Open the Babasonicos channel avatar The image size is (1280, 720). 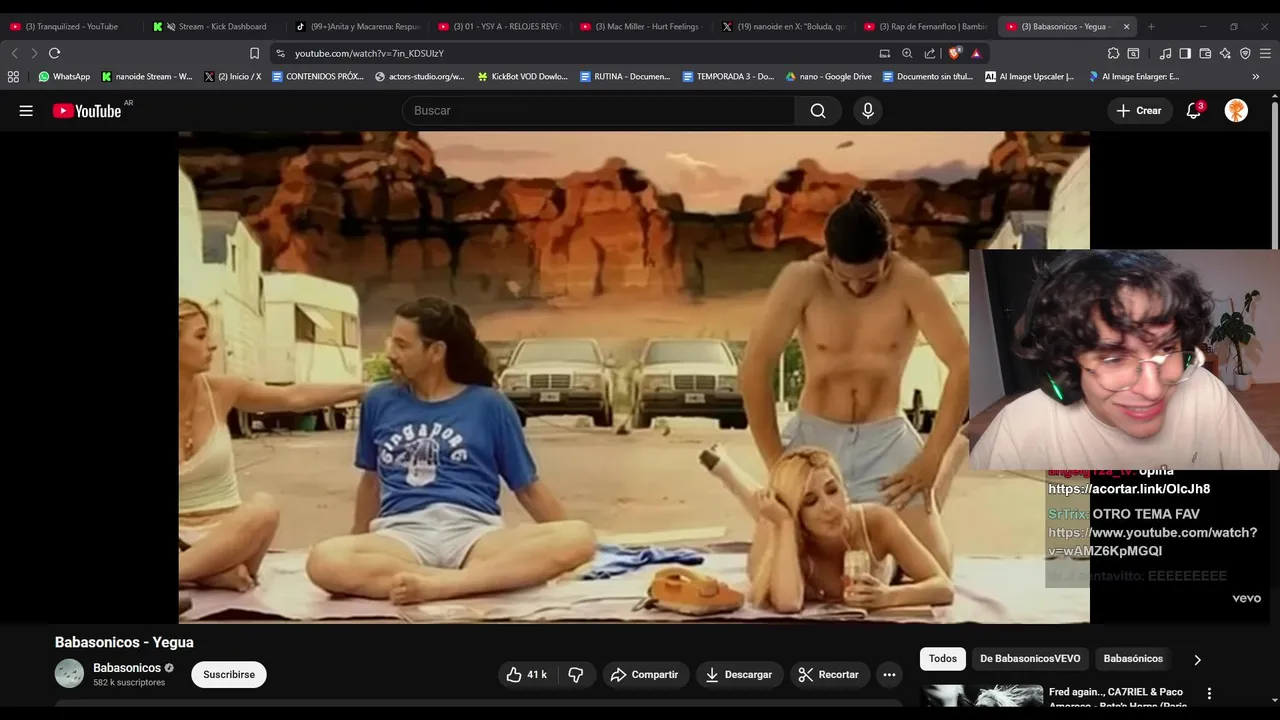point(69,674)
